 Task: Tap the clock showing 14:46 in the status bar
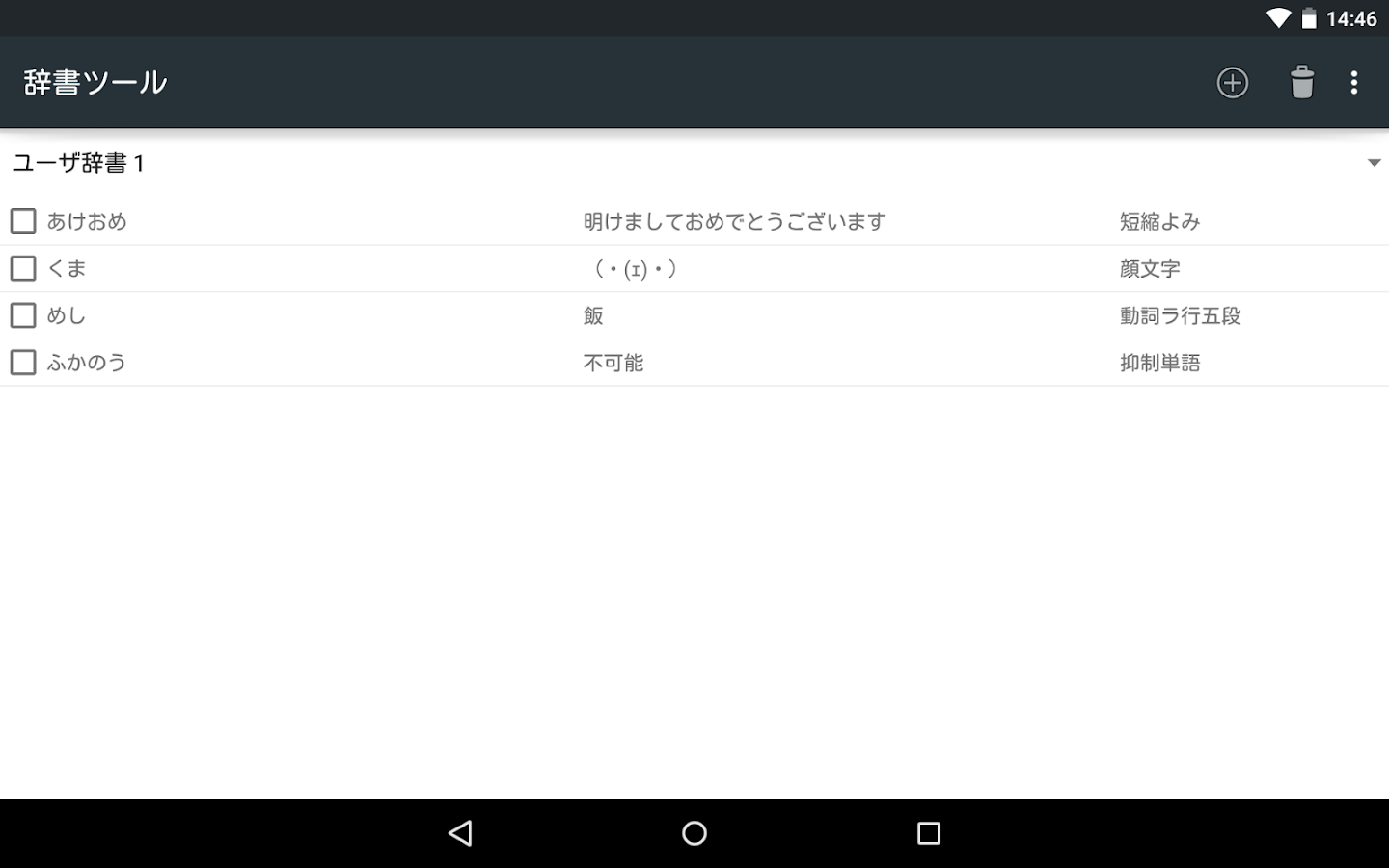point(1354,17)
